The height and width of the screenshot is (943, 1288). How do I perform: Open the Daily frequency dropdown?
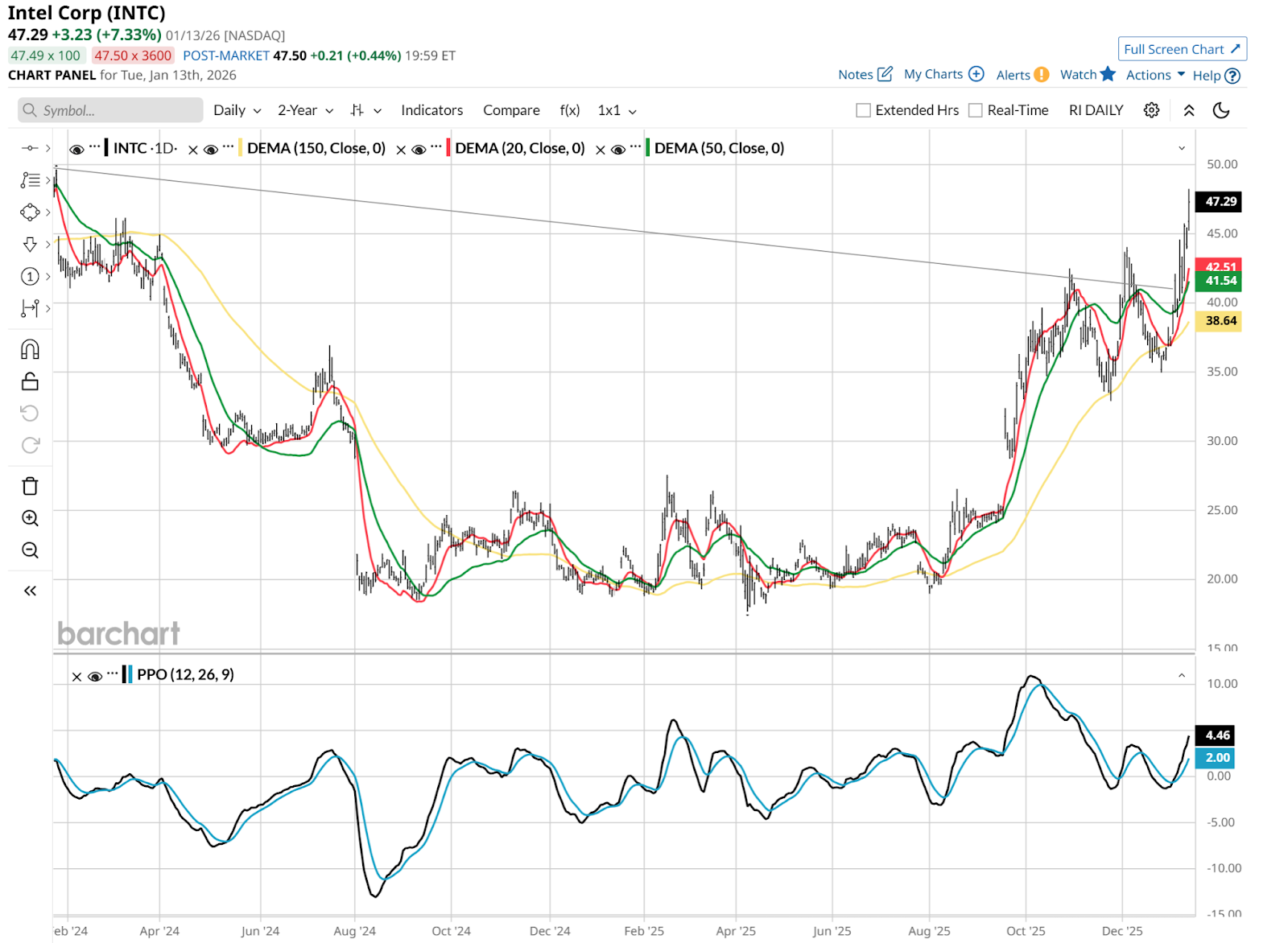click(237, 110)
